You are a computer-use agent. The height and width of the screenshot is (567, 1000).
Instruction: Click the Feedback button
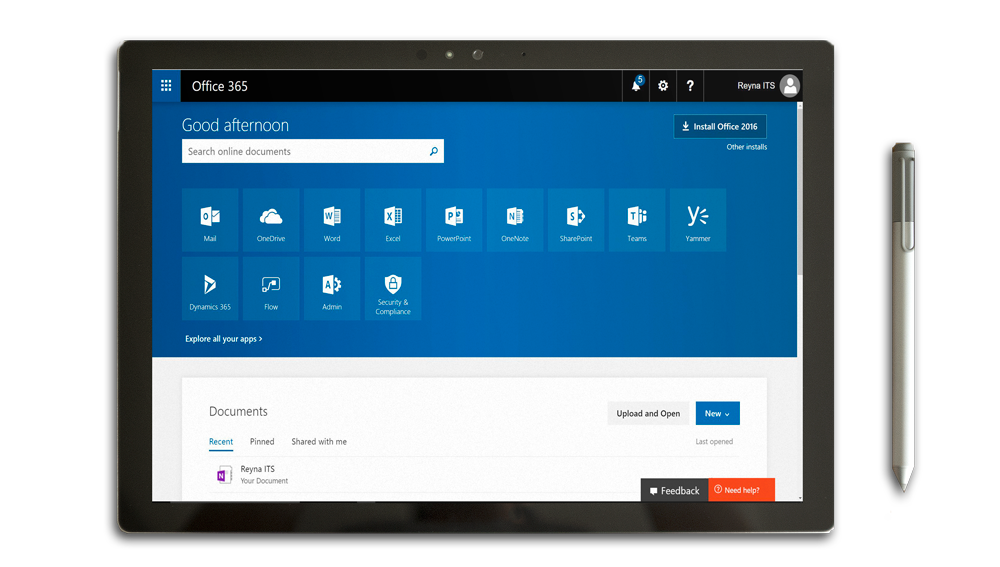pyautogui.click(x=674, y=490)
